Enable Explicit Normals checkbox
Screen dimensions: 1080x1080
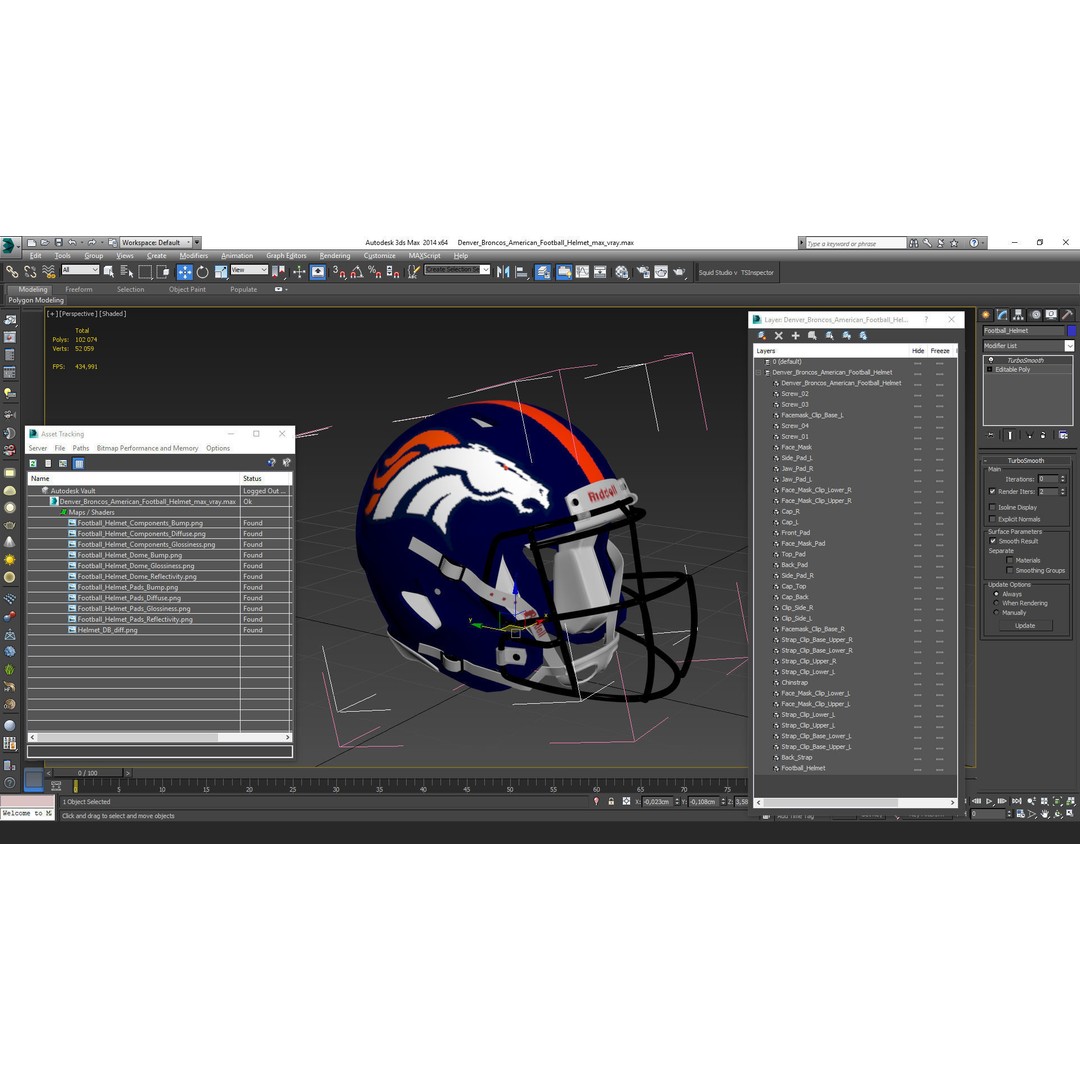[x=993, y=519]
